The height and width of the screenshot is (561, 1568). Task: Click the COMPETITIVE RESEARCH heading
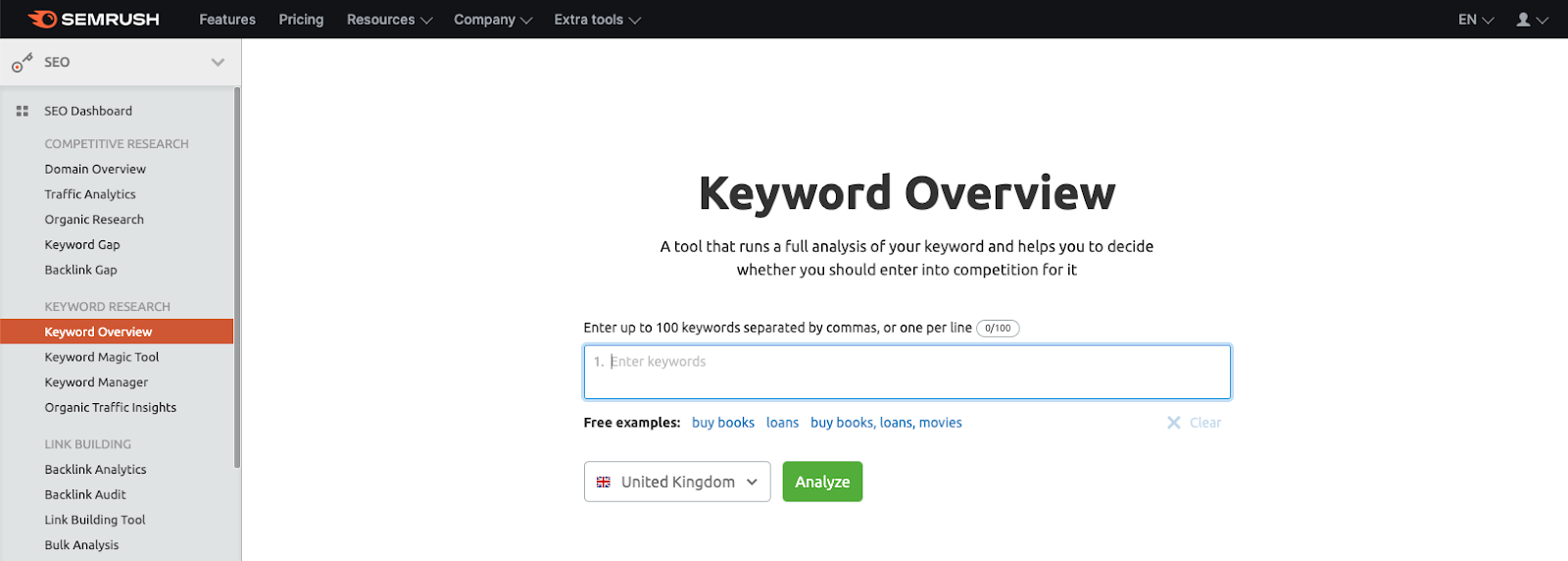(x=117, y=144)
